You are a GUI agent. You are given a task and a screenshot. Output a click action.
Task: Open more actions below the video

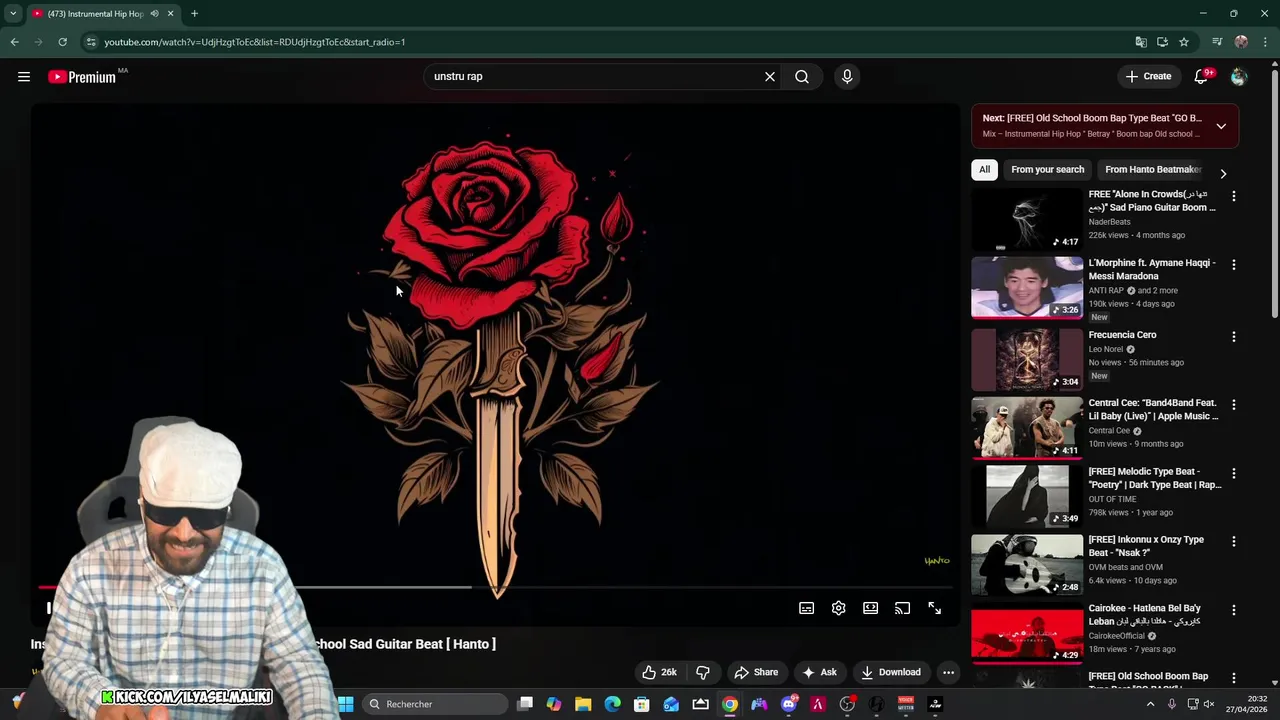coord(949,672)
